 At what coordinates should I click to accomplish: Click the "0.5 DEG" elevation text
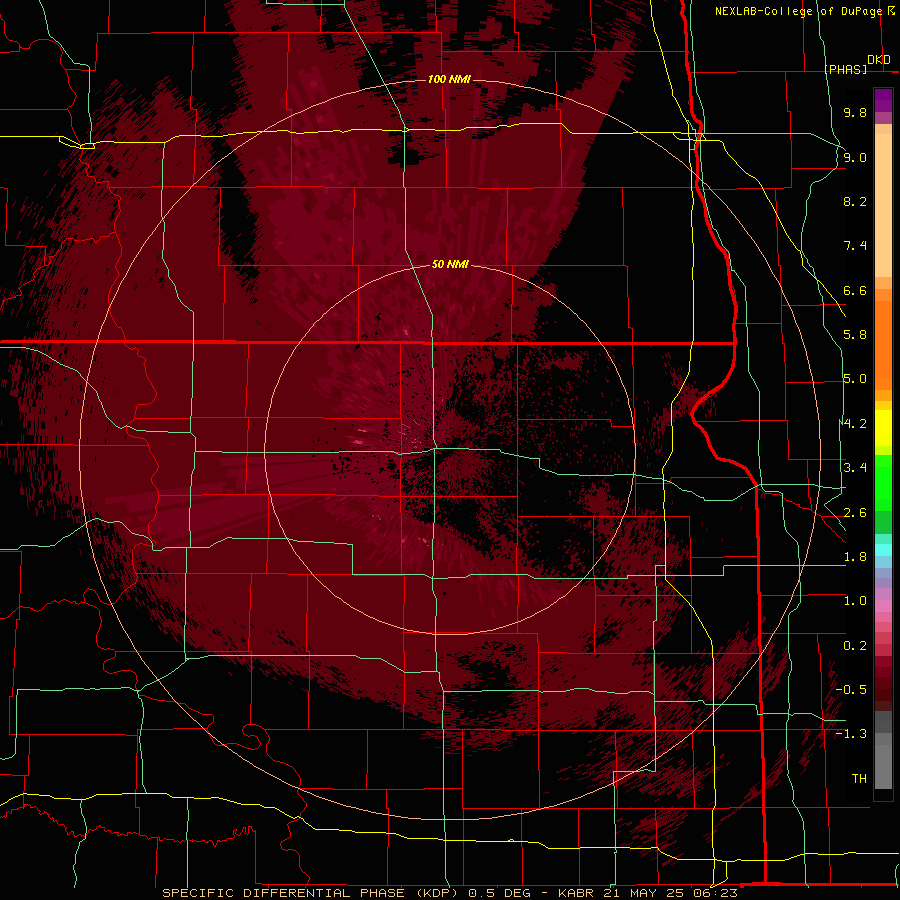click(x=499, y=893)
